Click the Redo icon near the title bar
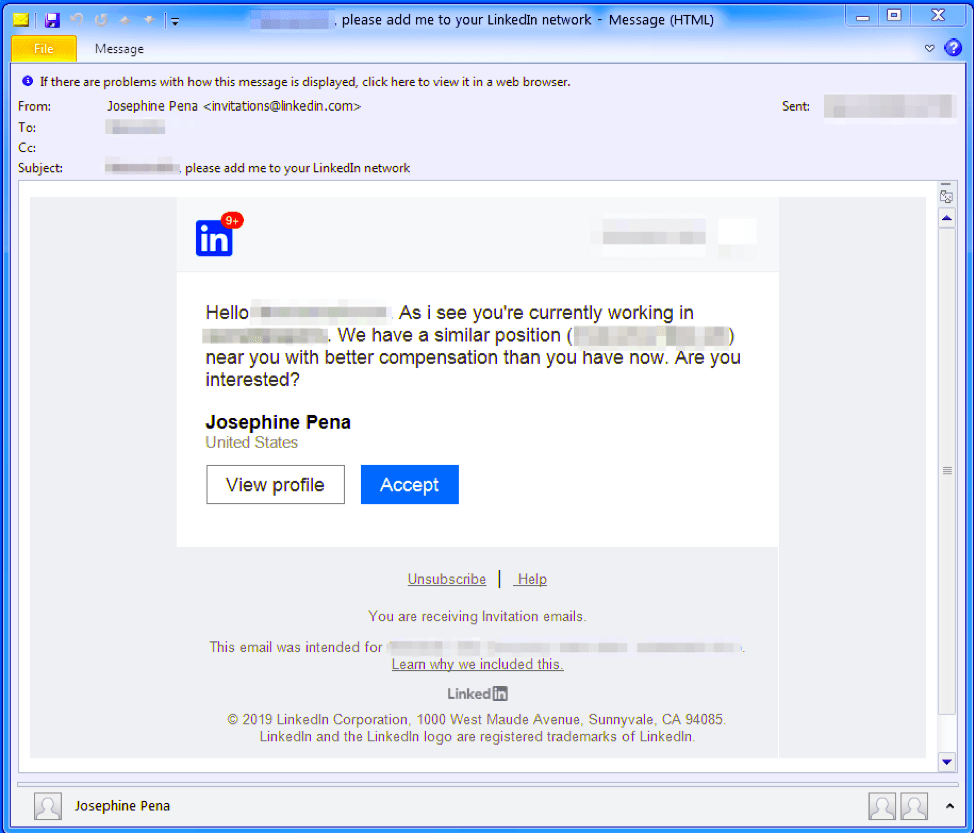The height and width of the screenshot is (833, 974). [100, 20]
